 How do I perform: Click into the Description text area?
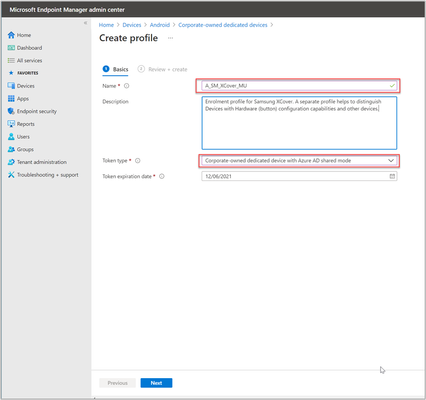point(299,123)
